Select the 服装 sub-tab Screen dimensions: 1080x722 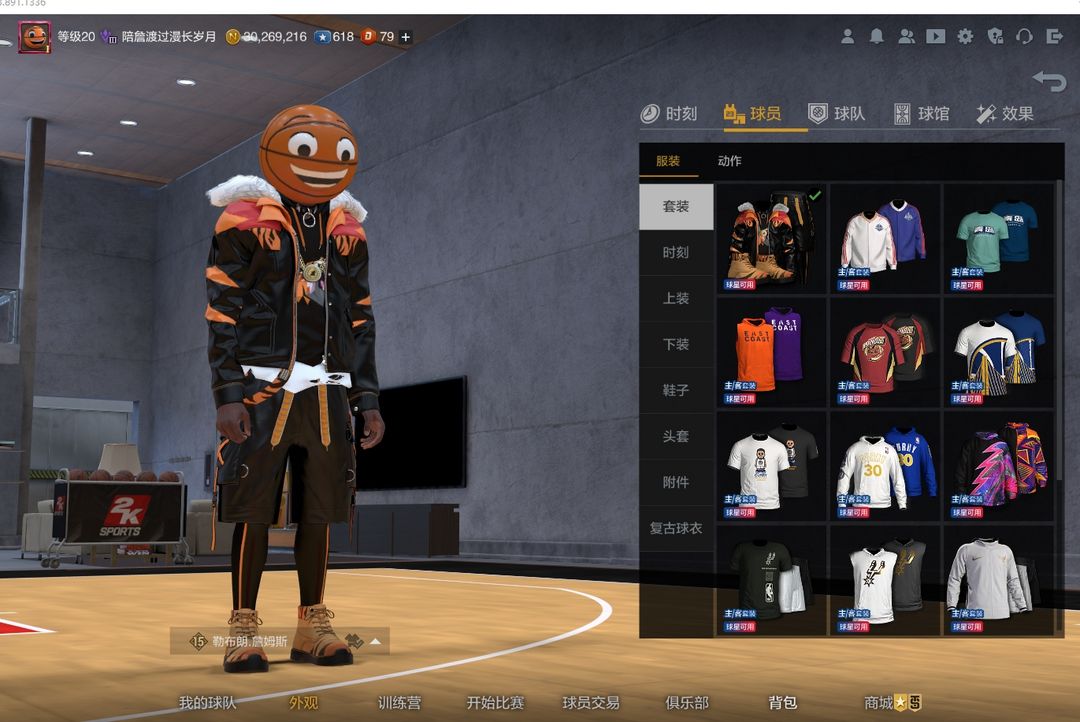(x=668, y=161)
